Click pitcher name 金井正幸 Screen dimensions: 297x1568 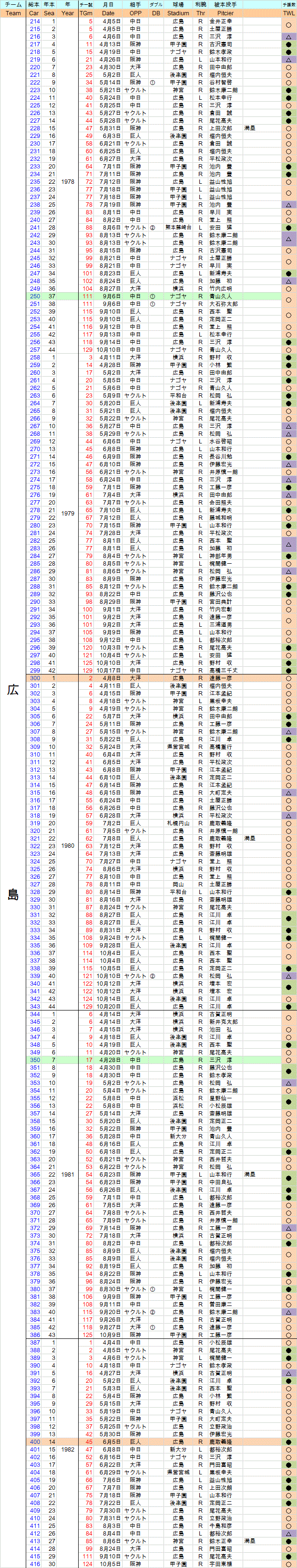click(x=220, y=21)
